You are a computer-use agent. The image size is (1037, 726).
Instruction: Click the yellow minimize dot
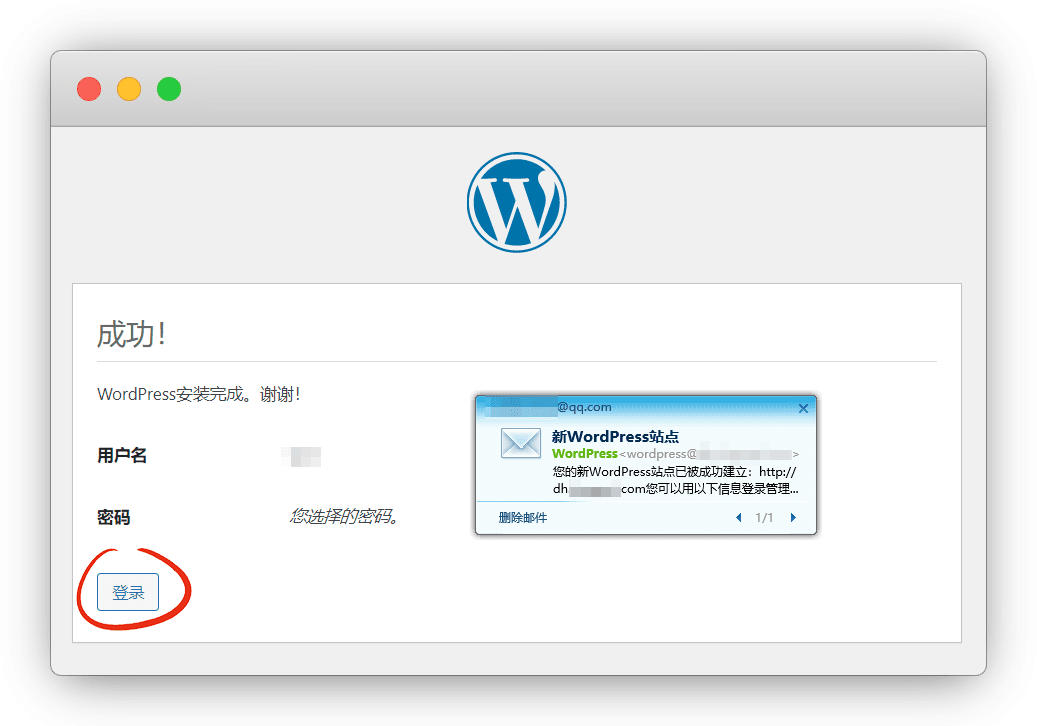[129, 89]
